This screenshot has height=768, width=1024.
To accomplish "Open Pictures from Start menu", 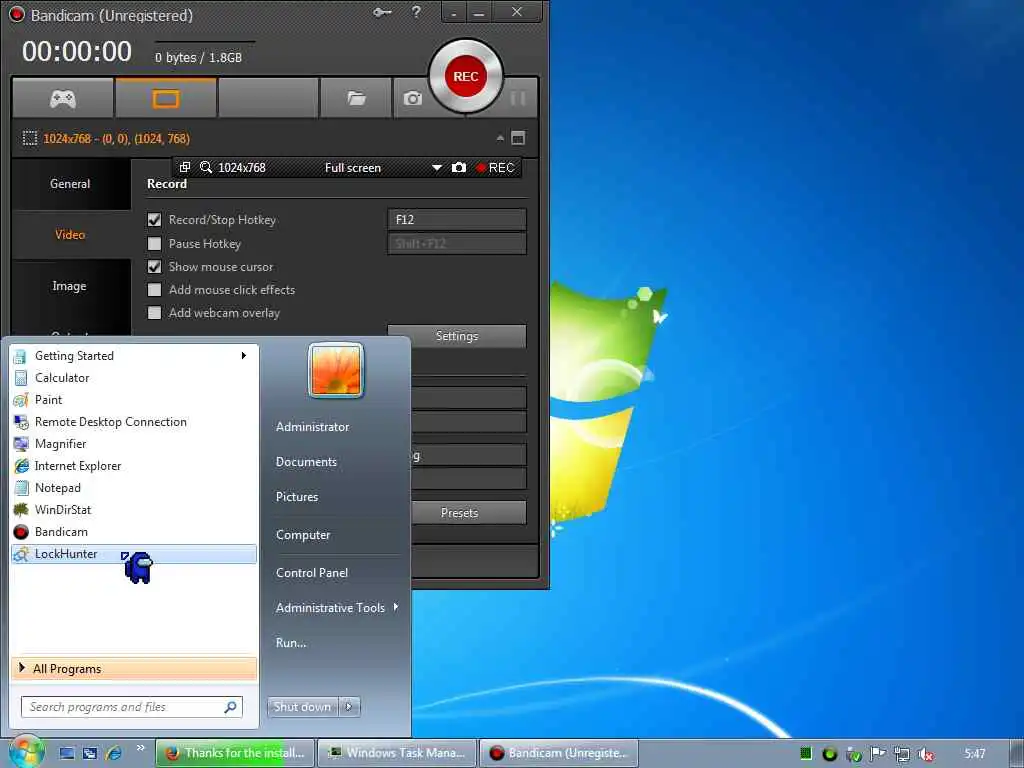I will (297, 497).
